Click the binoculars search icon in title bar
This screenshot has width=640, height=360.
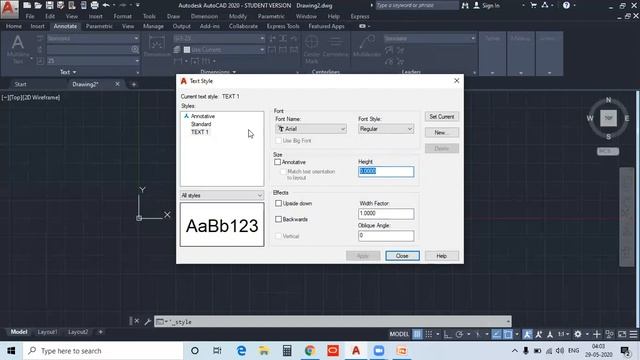tap(465, 5)
